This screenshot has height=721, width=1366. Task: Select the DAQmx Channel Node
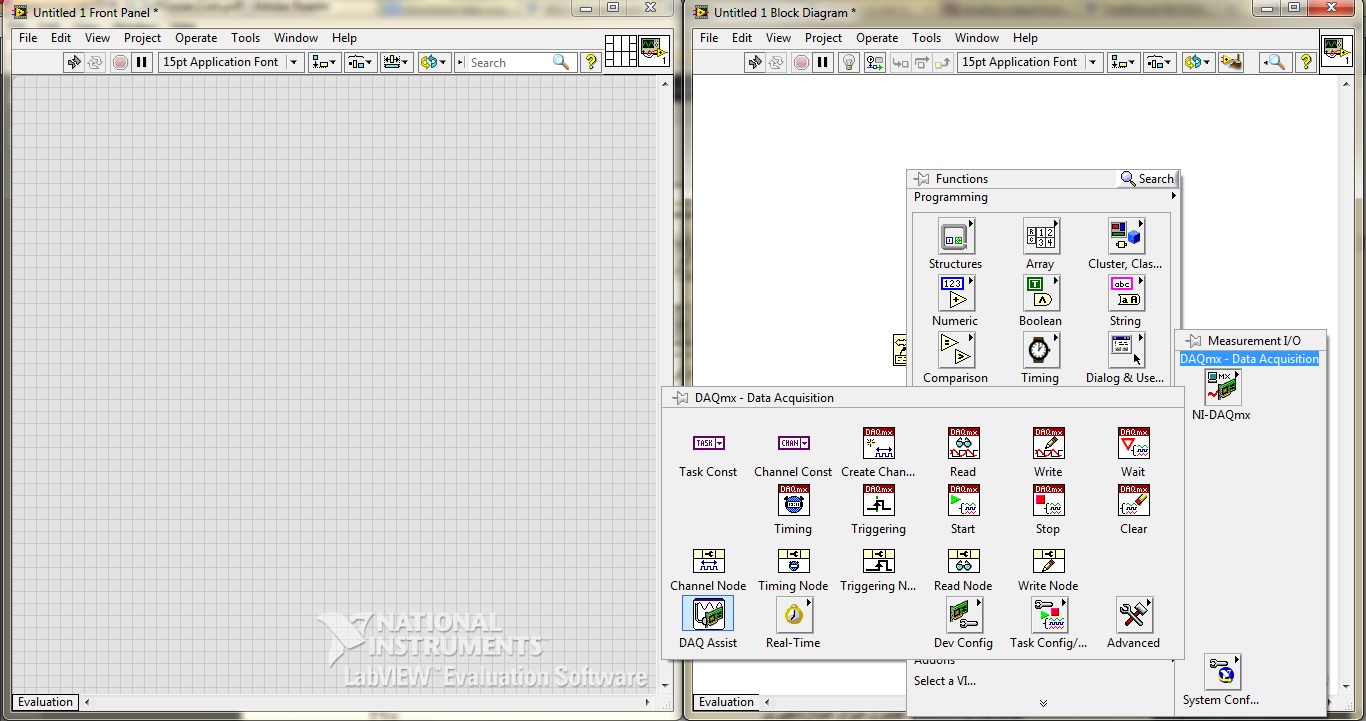pos(708,560)
